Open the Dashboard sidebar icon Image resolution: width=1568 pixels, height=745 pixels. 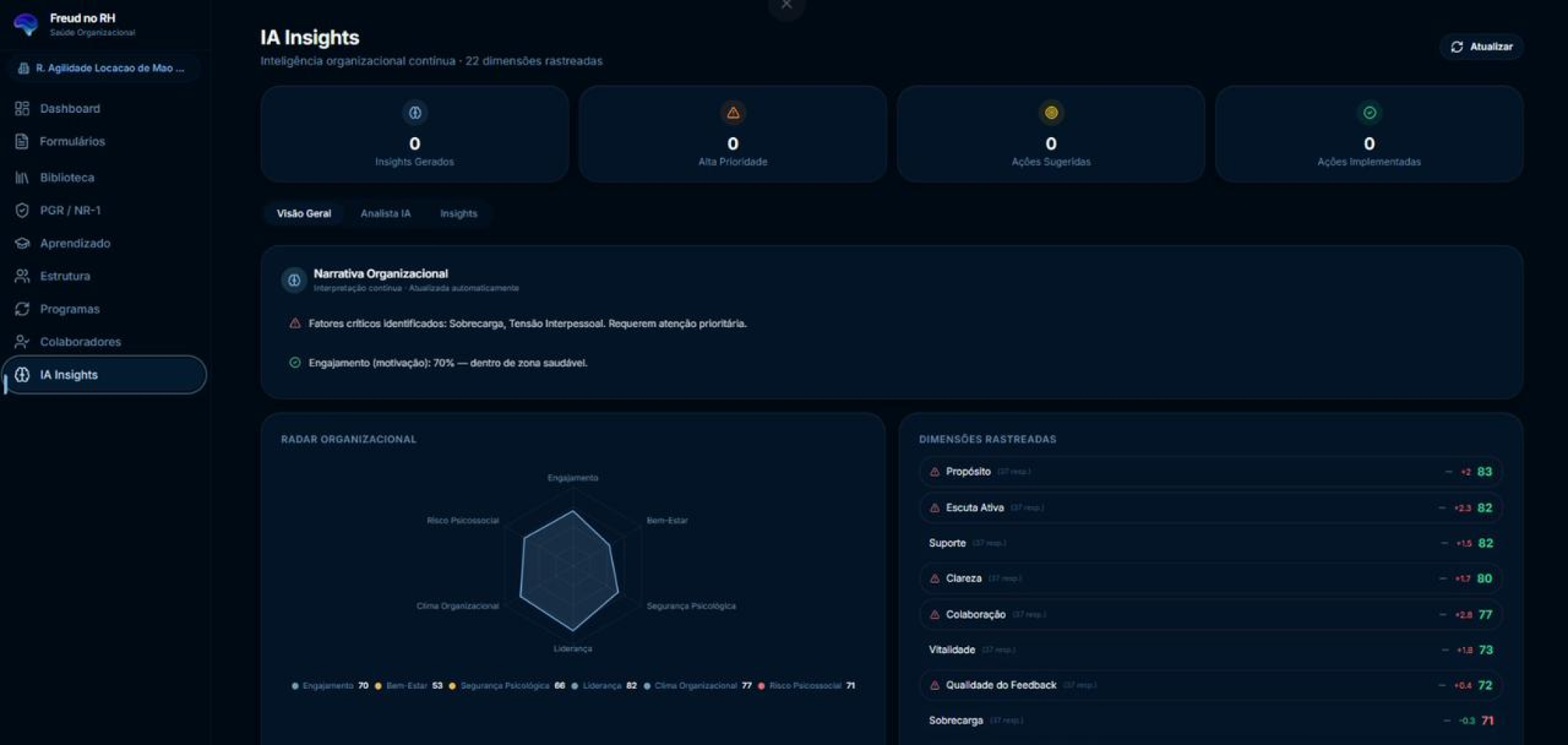click(22, 108)
